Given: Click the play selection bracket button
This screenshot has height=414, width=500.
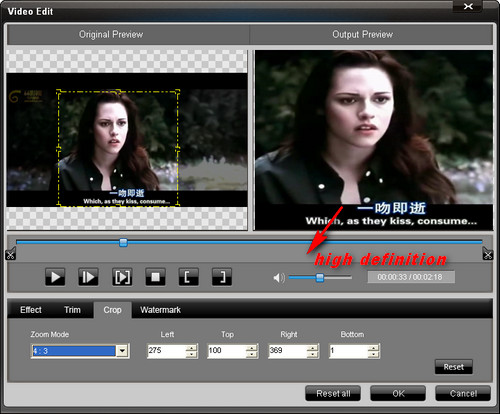Looking at the screenshot, I should point(122,277).
